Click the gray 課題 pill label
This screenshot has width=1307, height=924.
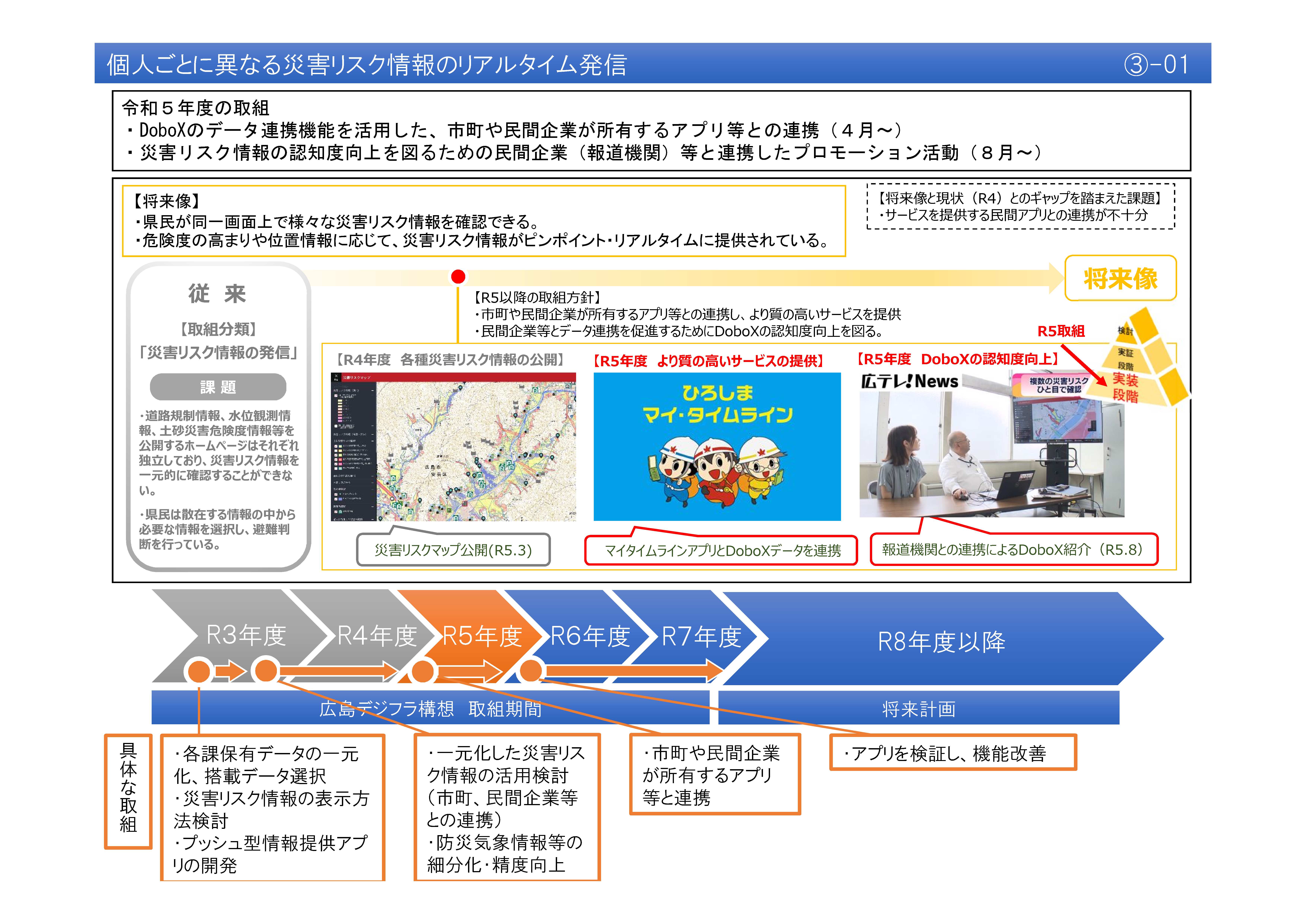[x=218, y=387]
